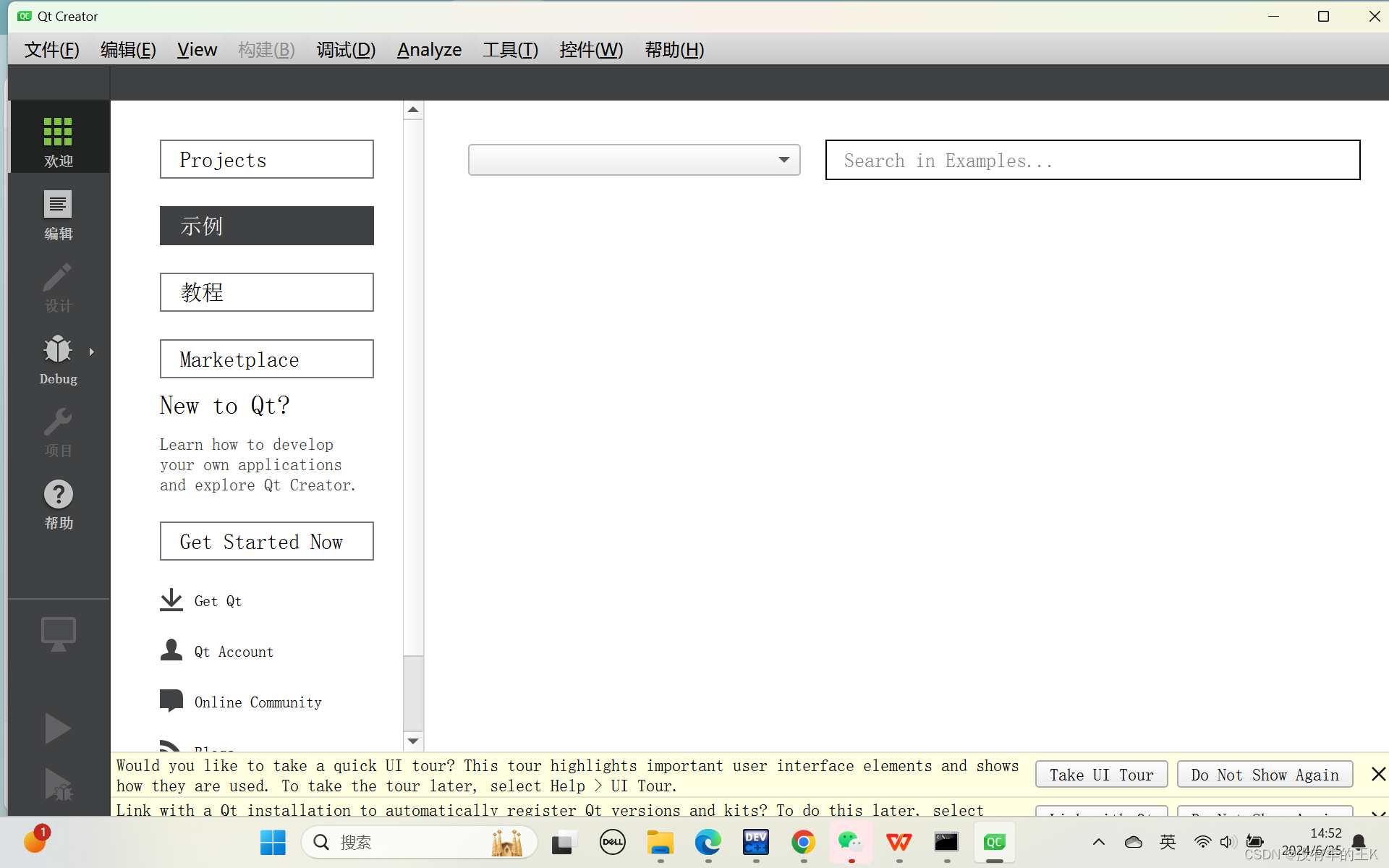The height and width of the screenshot is (868, 1389).
Task: Open the 文件(F) menu
Action: pos(51,50)
